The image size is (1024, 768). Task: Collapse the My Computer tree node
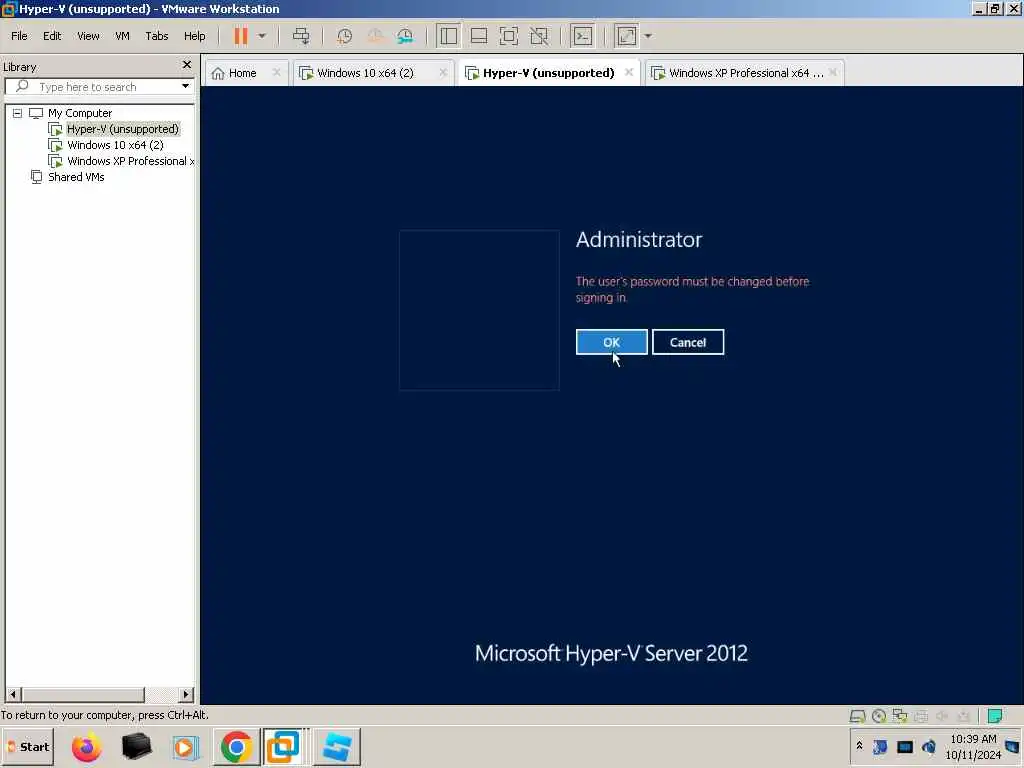(18, 113)
